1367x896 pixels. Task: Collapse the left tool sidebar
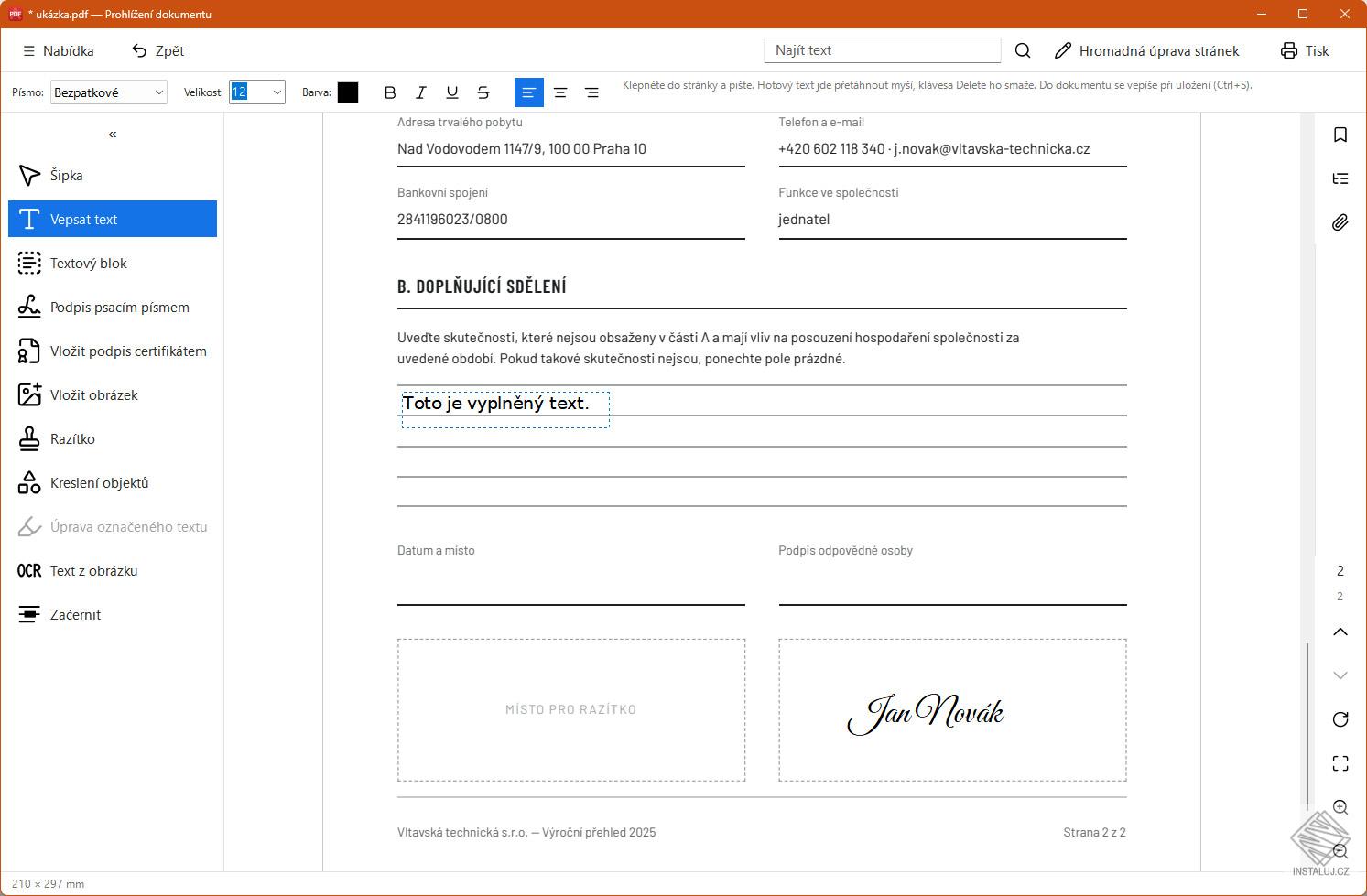pyautogui.click(x=113, y=135)
